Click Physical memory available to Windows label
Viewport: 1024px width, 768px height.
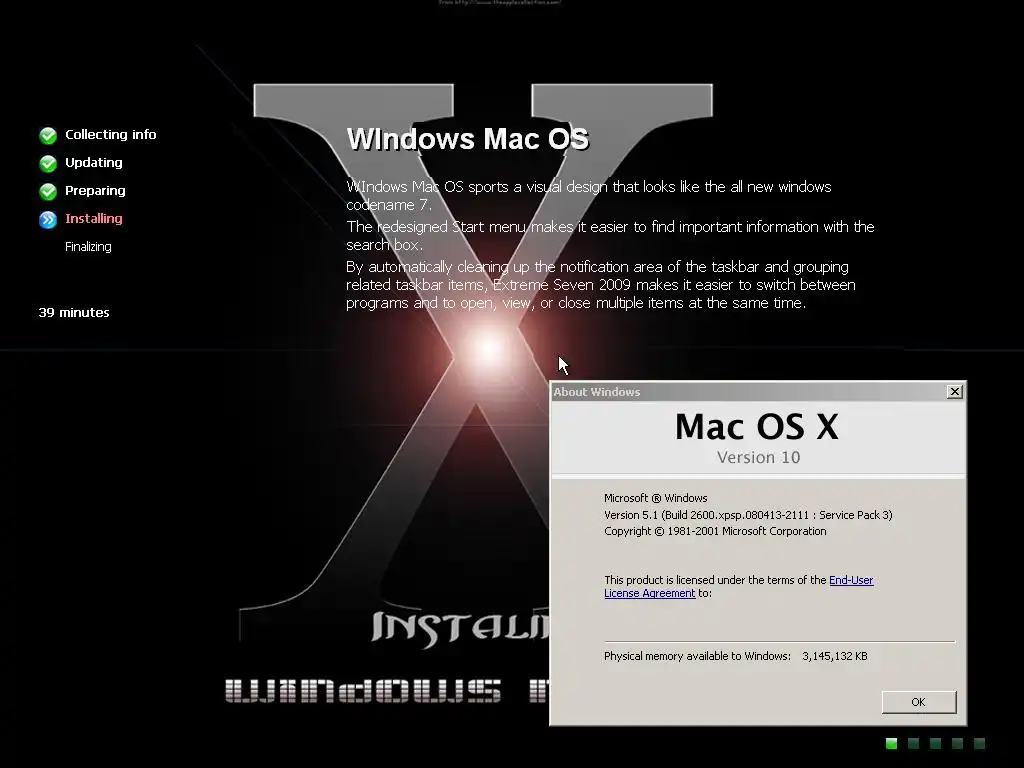coord(697,656)
